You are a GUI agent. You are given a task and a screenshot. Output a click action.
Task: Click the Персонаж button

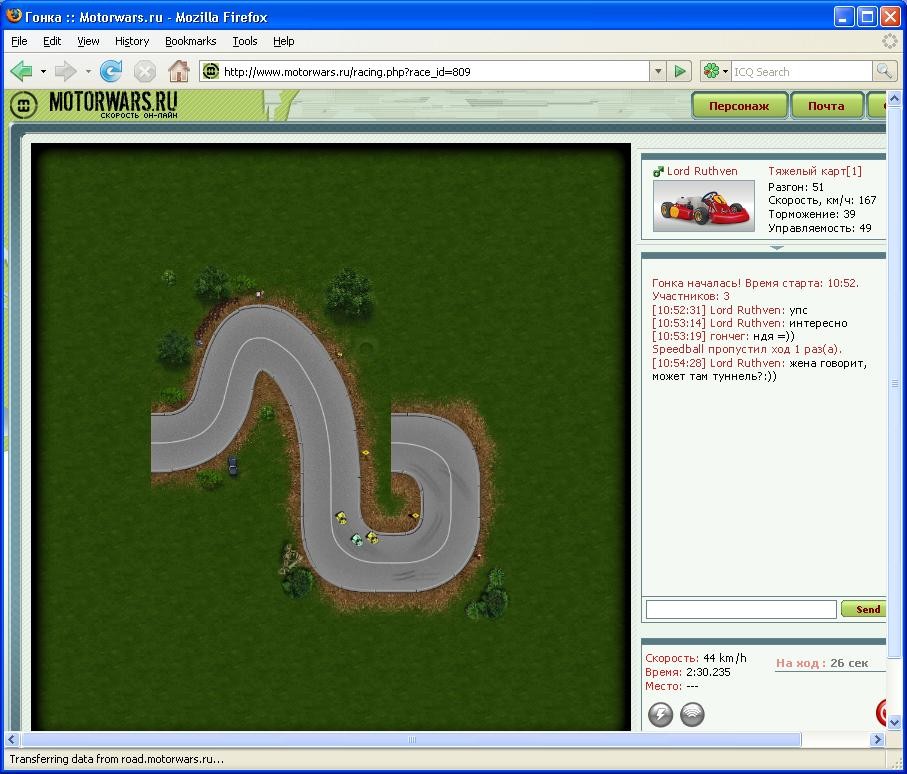click(x=739, y=106)
